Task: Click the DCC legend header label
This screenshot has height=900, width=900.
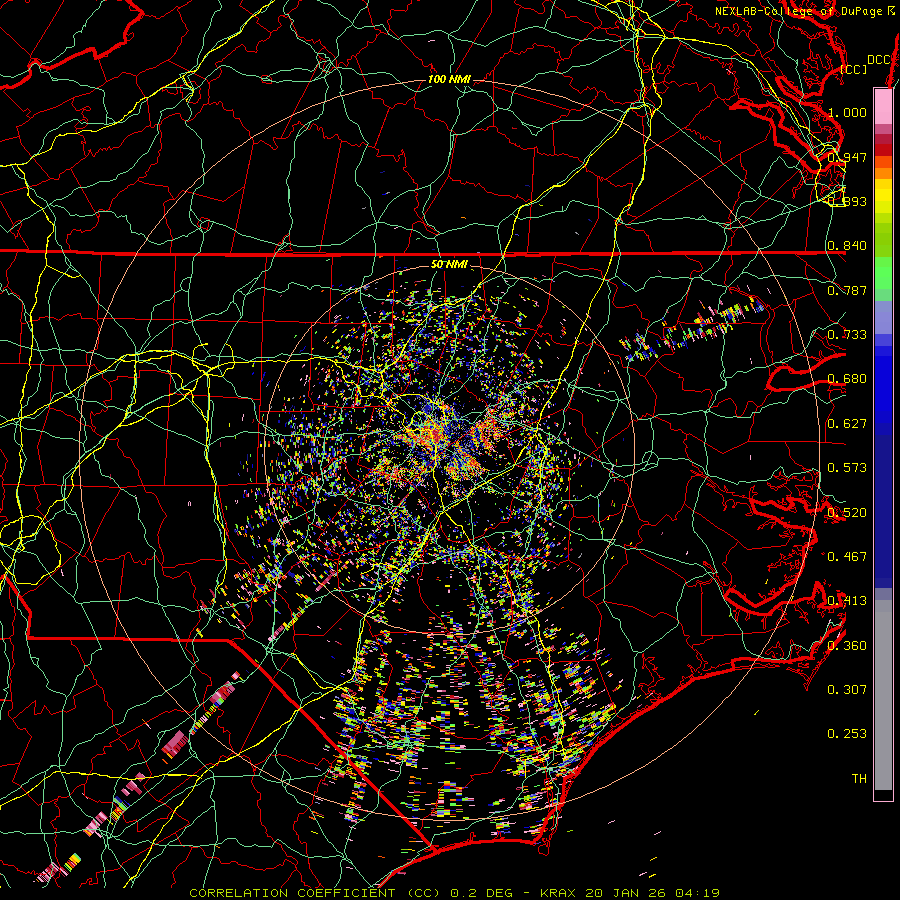Action: 878,60
